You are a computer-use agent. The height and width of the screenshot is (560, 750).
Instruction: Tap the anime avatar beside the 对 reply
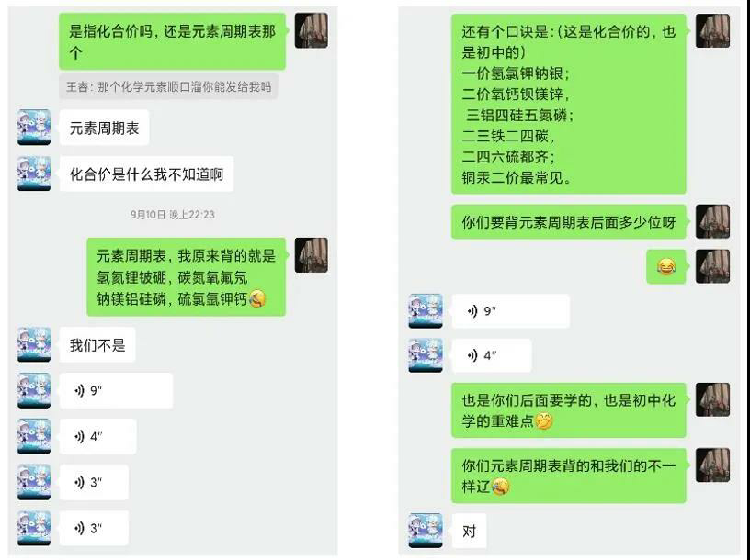[x=425, y=530]
